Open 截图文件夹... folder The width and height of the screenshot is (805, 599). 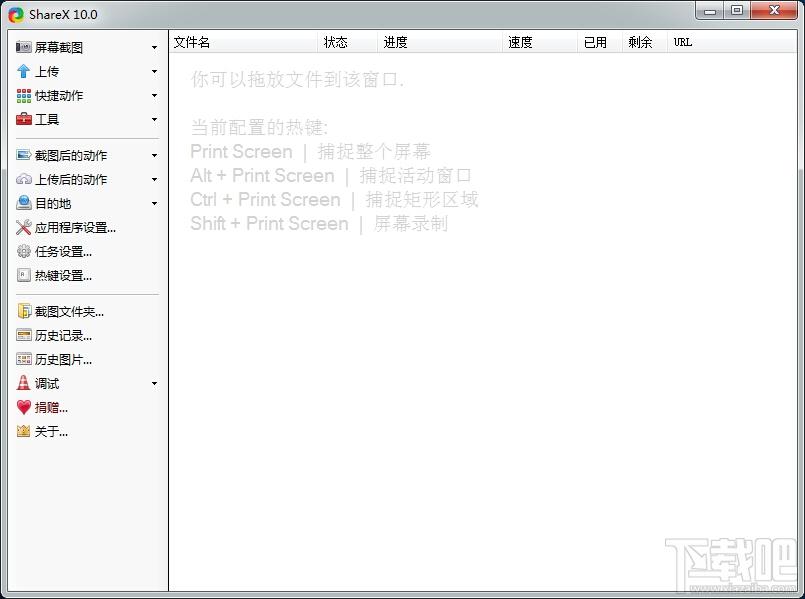(x=69, y=312)
